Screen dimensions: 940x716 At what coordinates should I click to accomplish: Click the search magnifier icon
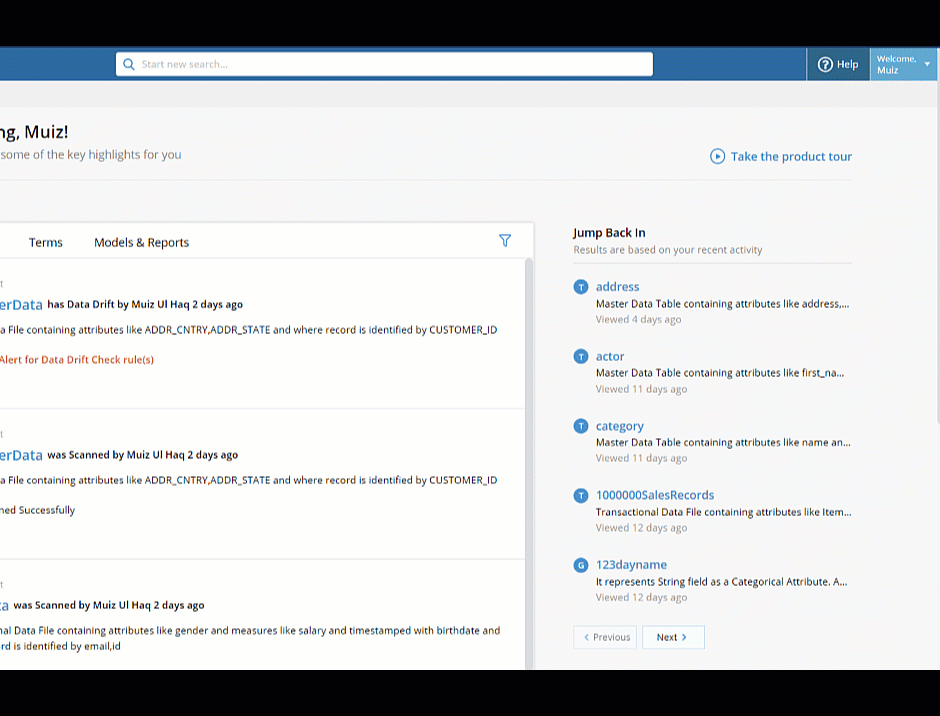[x=128, y=64]
